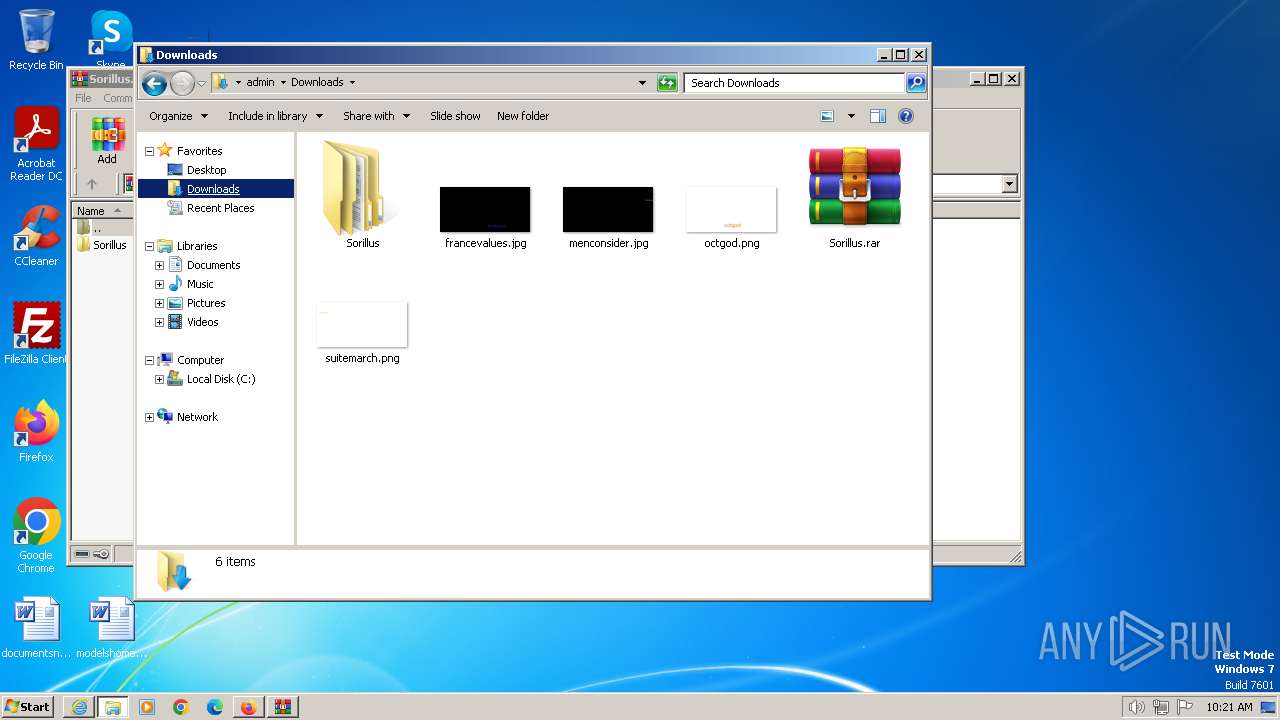Expand the Network node
This screenshot has width=1280, height=720.
tap(150, 417)
